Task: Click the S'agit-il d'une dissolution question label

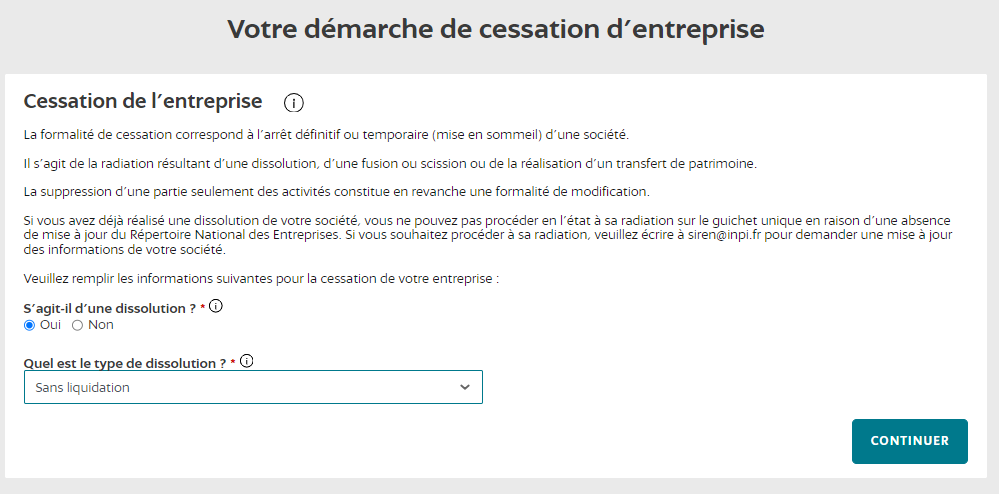Action: coord(109,308)
